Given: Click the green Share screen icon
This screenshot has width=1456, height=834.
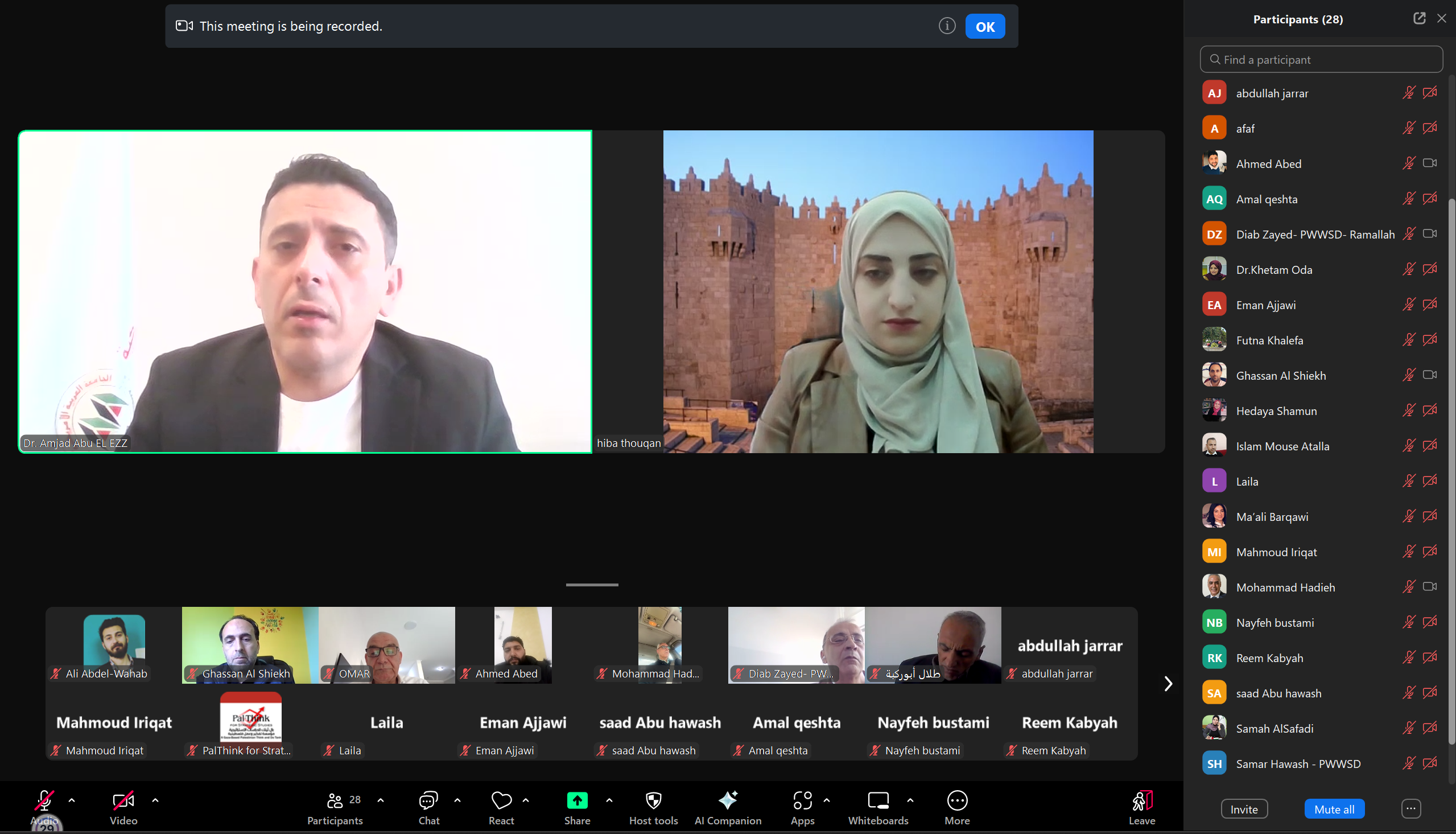Looking at the screenshot, I should (577, 800).
